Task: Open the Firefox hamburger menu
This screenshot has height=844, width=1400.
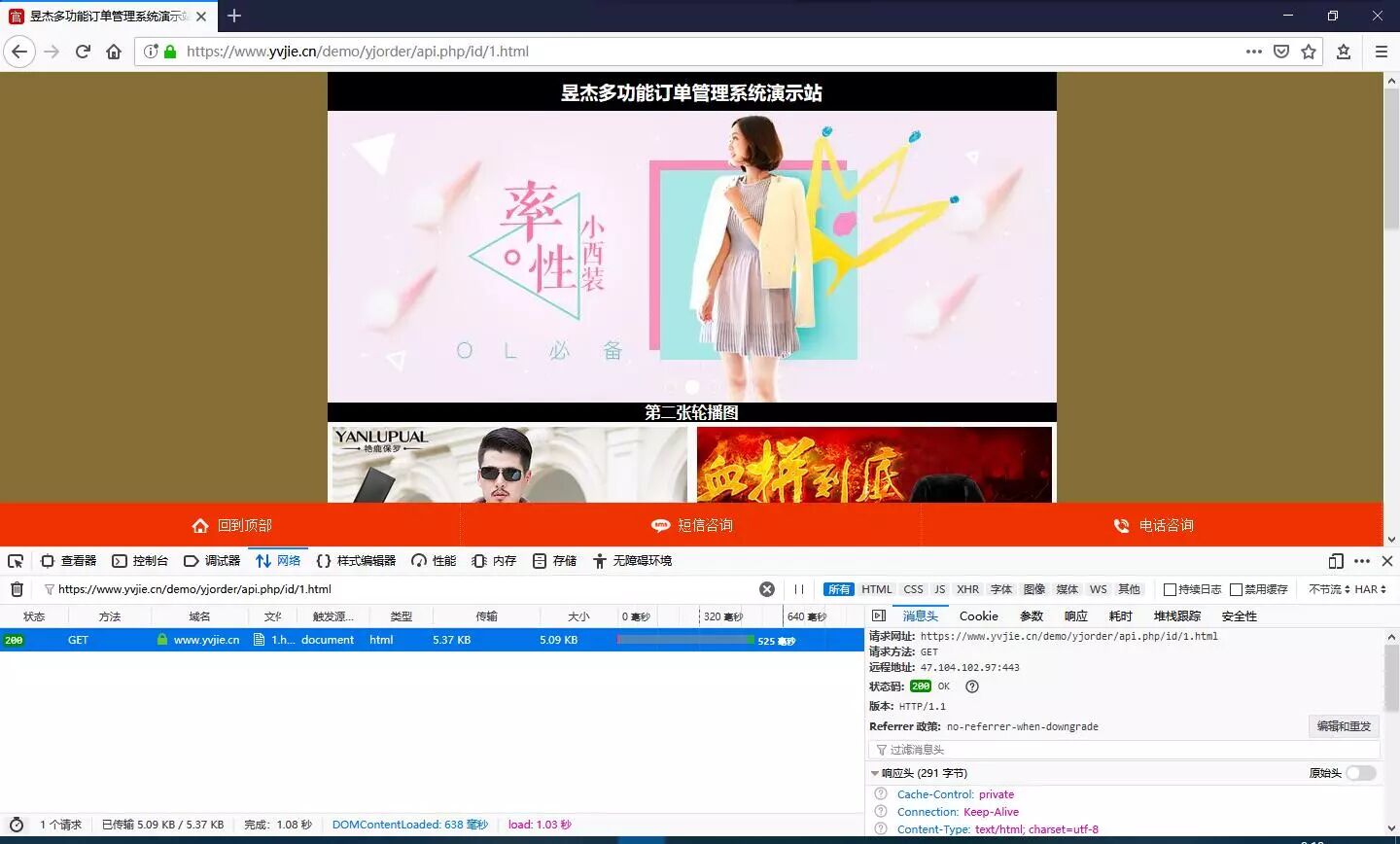Action: coord(1381,52)
